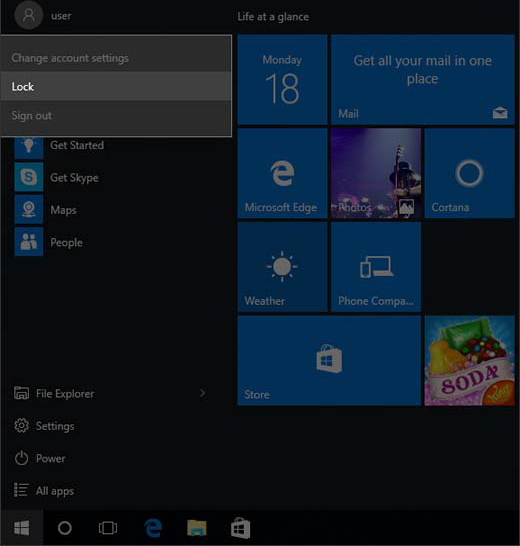Click the Life at a glance heading

[x=273, y=16]
